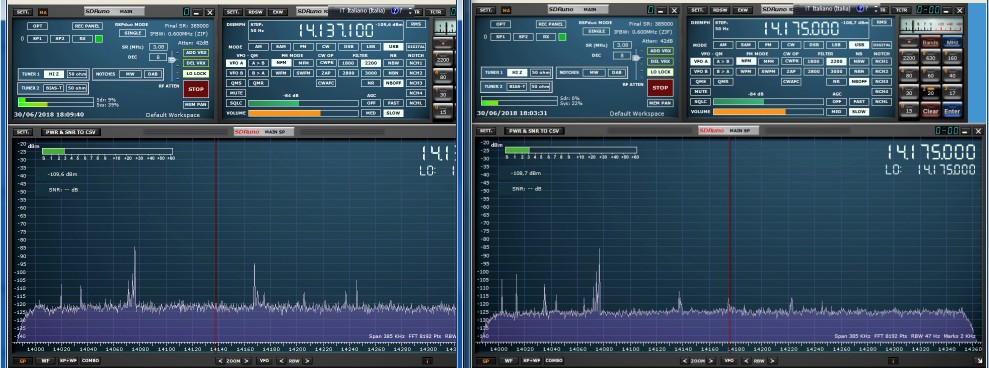Open OPT in the 14.175.000 MAIN panel
Image resolution: width=989 pixels, height=368 pixels.
pos(501,24)
